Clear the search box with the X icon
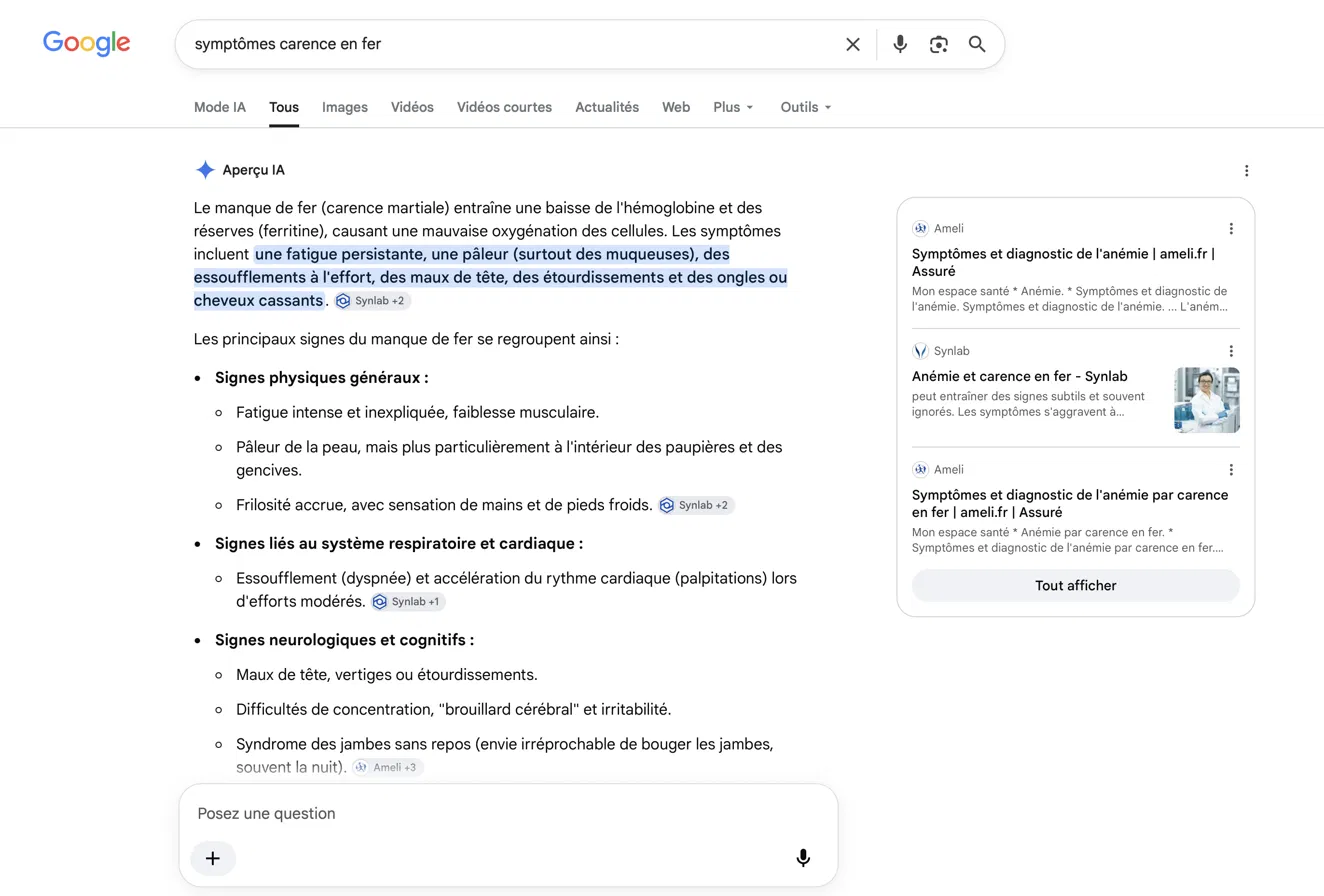Image resolution: width=1324 pixels, height=896 pixels. 853,44
